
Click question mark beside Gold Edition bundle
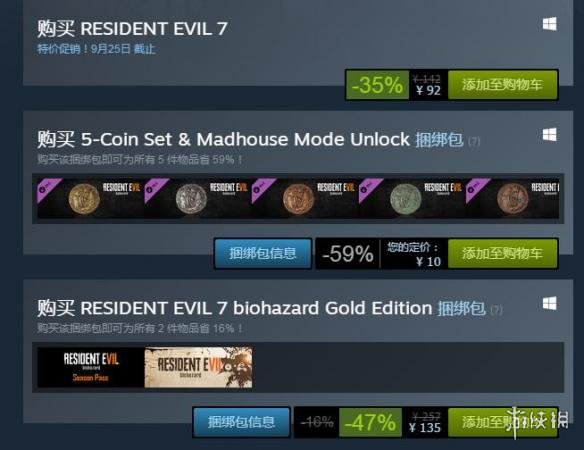(496, 310)
